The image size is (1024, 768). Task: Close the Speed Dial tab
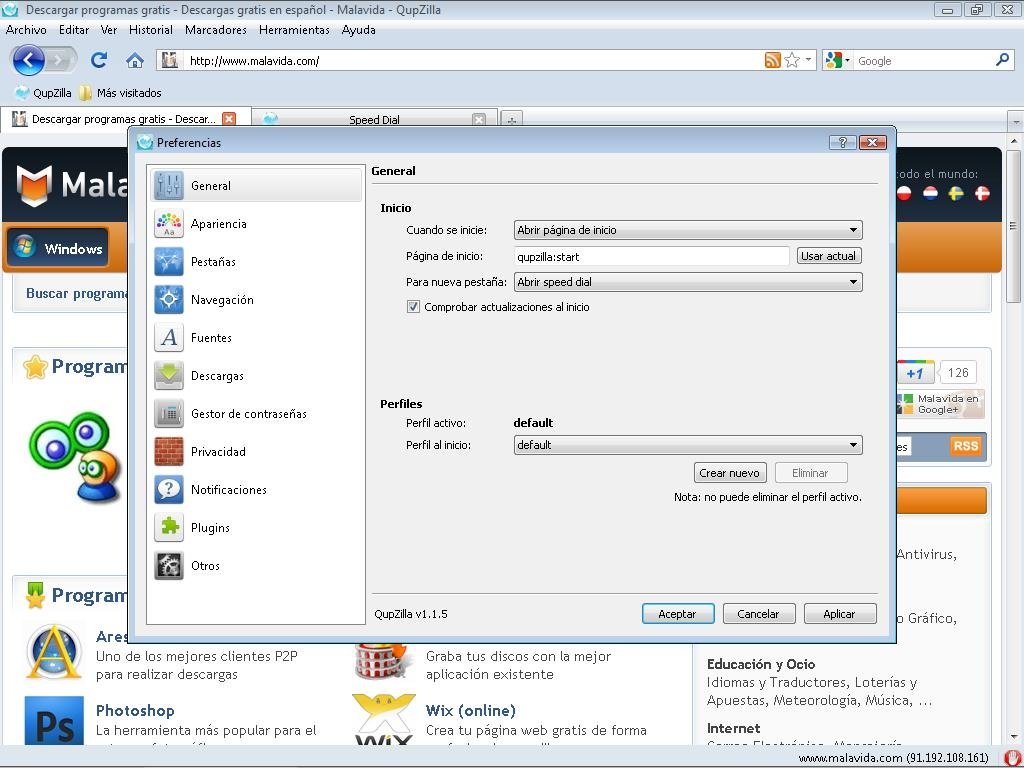(479, 120)
